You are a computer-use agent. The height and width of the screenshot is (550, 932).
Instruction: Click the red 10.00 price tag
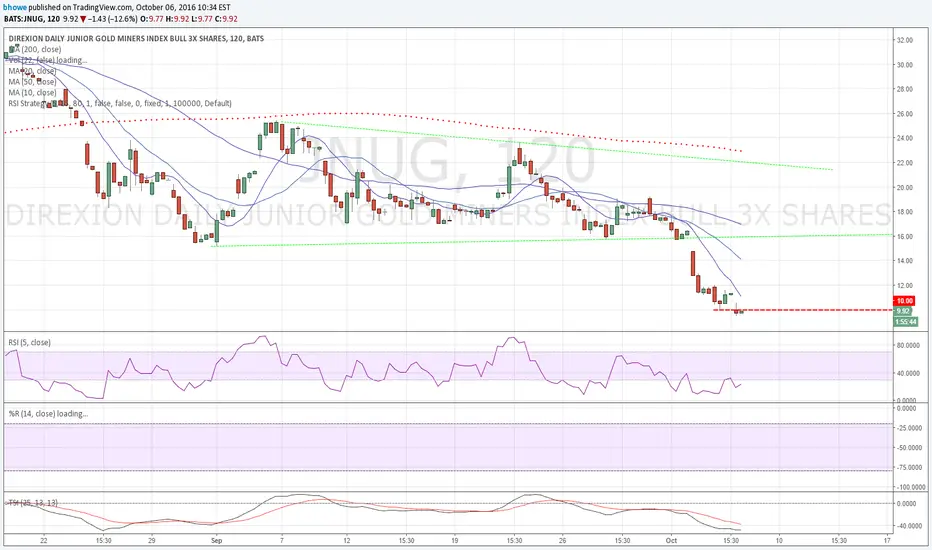[x=905, y=301]
